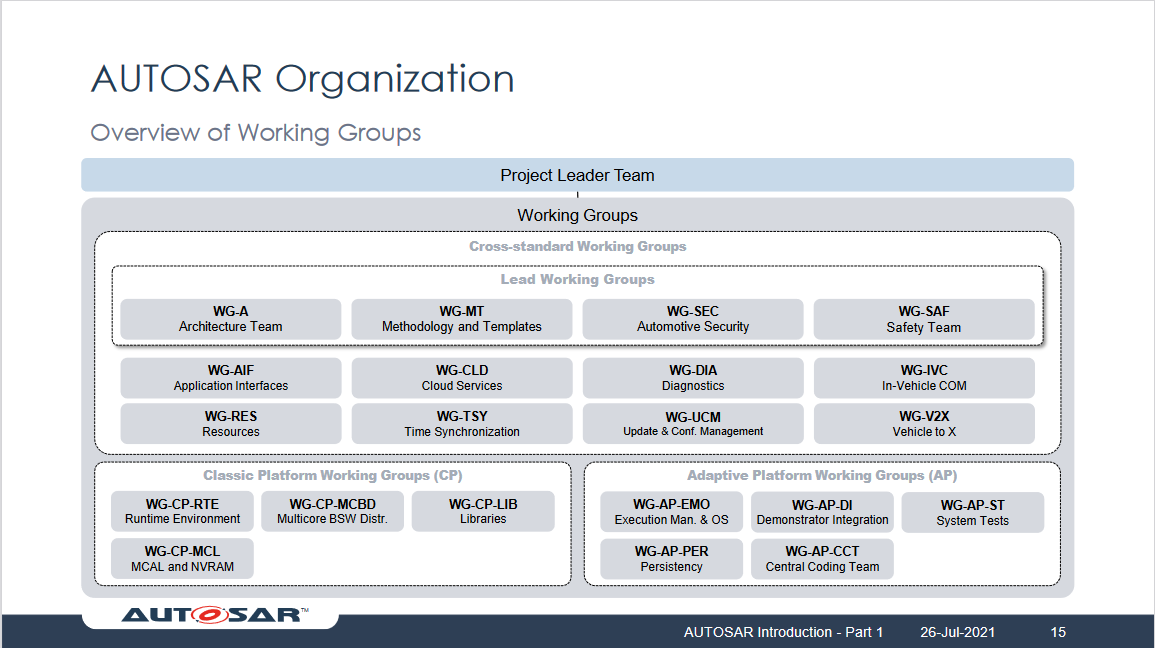Select WG-UCM Update & Conf. Management box
The width and height of the screenshot is (1155, 648).
693,423
